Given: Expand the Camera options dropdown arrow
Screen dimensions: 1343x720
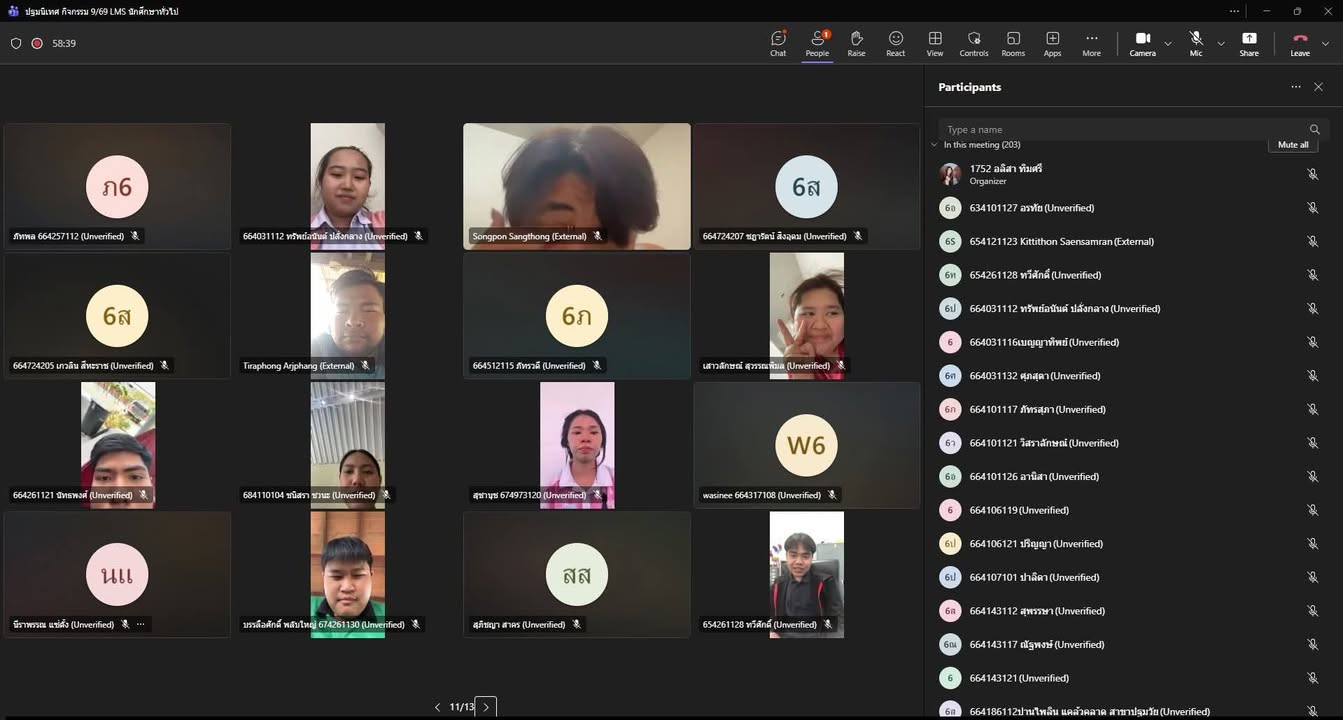Looking at the screenshot, I should [x=1168, y=44].
